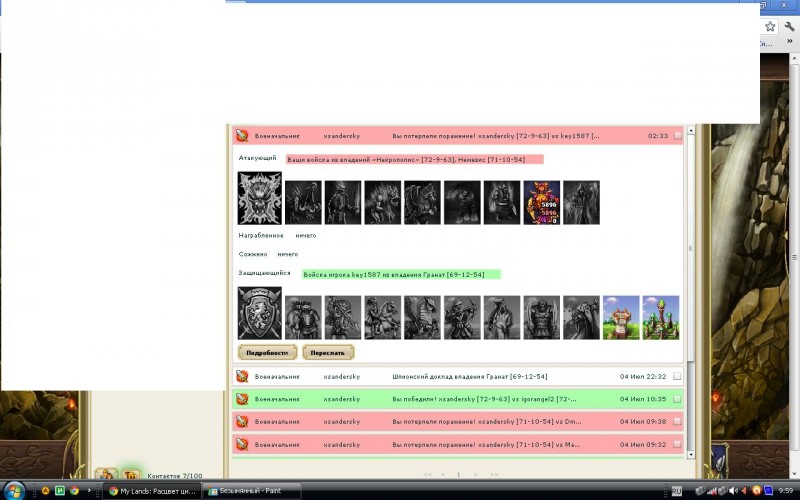Click the message list scrollbar's down arrow
The width and height of the screenshot is (800, 500).
pyautogui.click(x=691, y=454)
